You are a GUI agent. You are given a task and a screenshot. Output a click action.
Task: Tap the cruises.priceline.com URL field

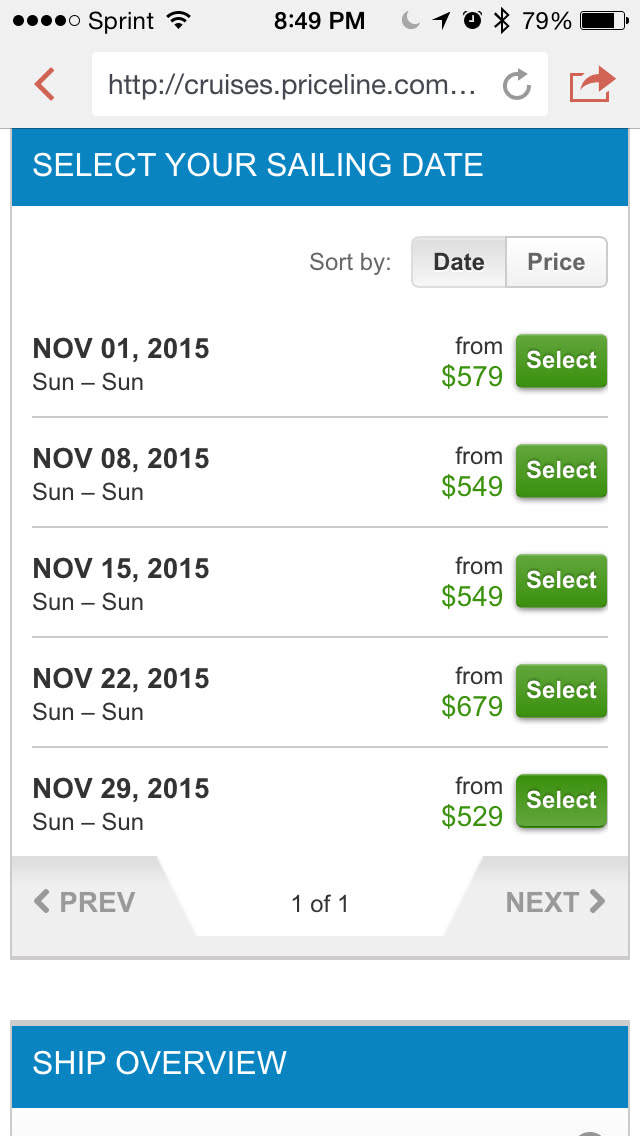coord(292,85)
